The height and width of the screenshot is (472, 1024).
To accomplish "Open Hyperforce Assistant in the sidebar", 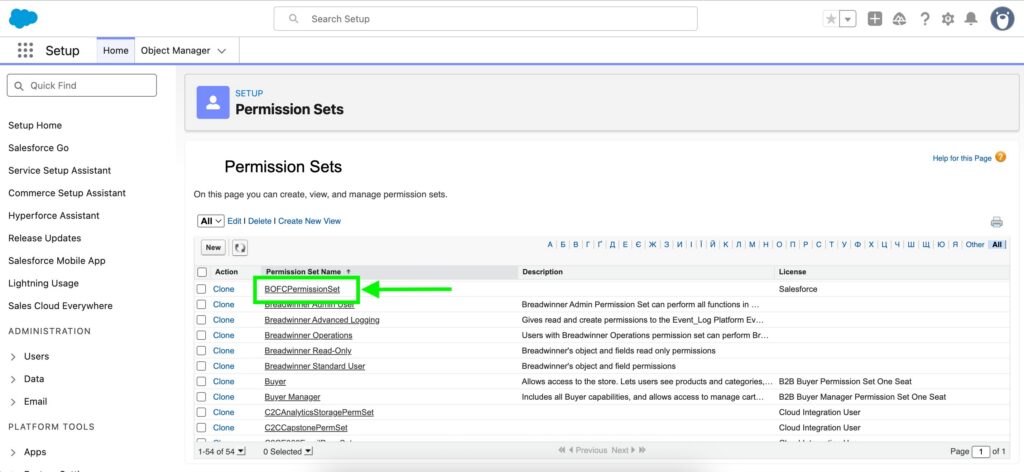I will pyautogui.click(x=54, y=215).
